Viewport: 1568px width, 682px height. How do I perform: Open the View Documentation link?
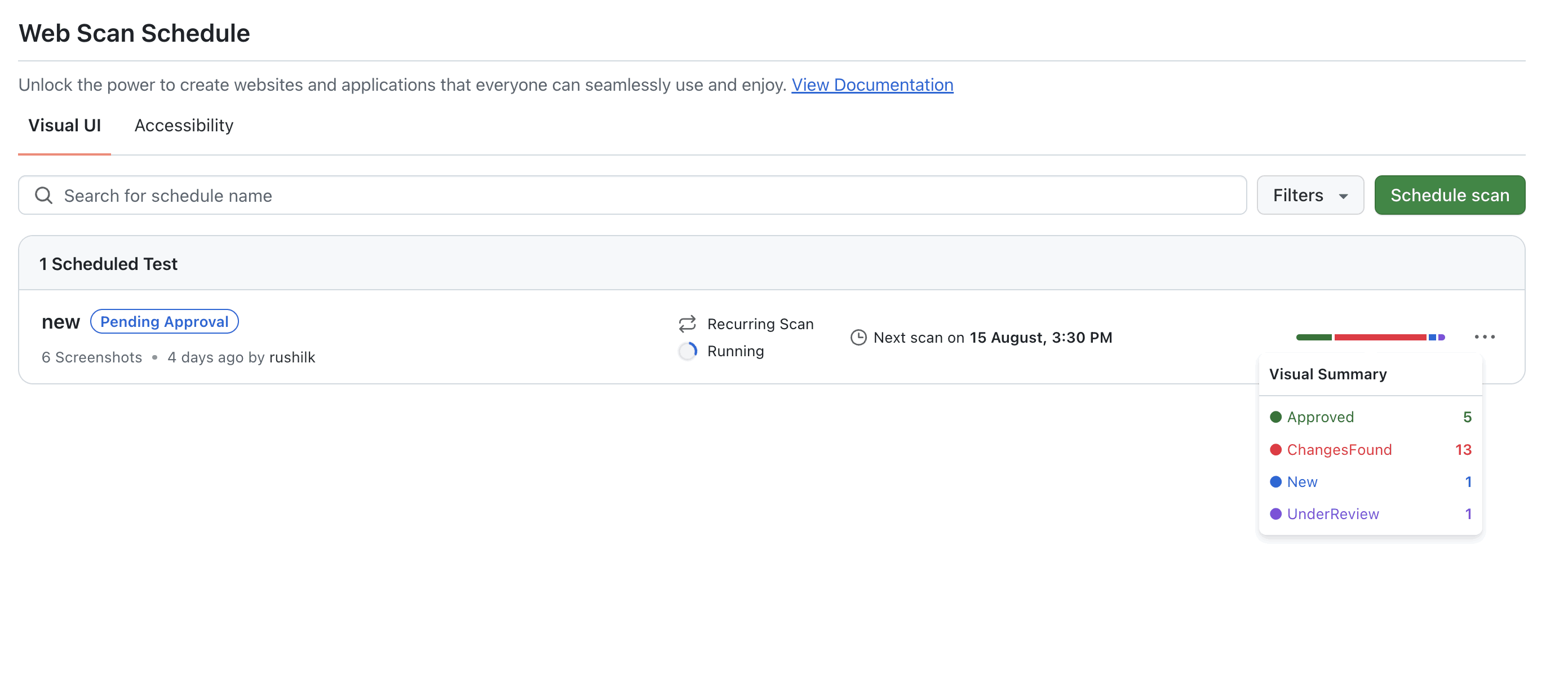(x=872, y=85)
